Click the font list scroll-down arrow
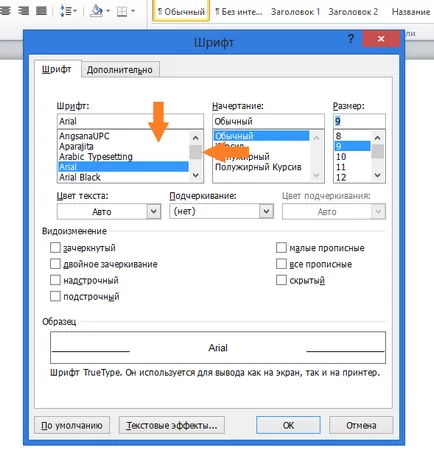The height and width of the screenshot is (456, 434). [x=196, y=175]
